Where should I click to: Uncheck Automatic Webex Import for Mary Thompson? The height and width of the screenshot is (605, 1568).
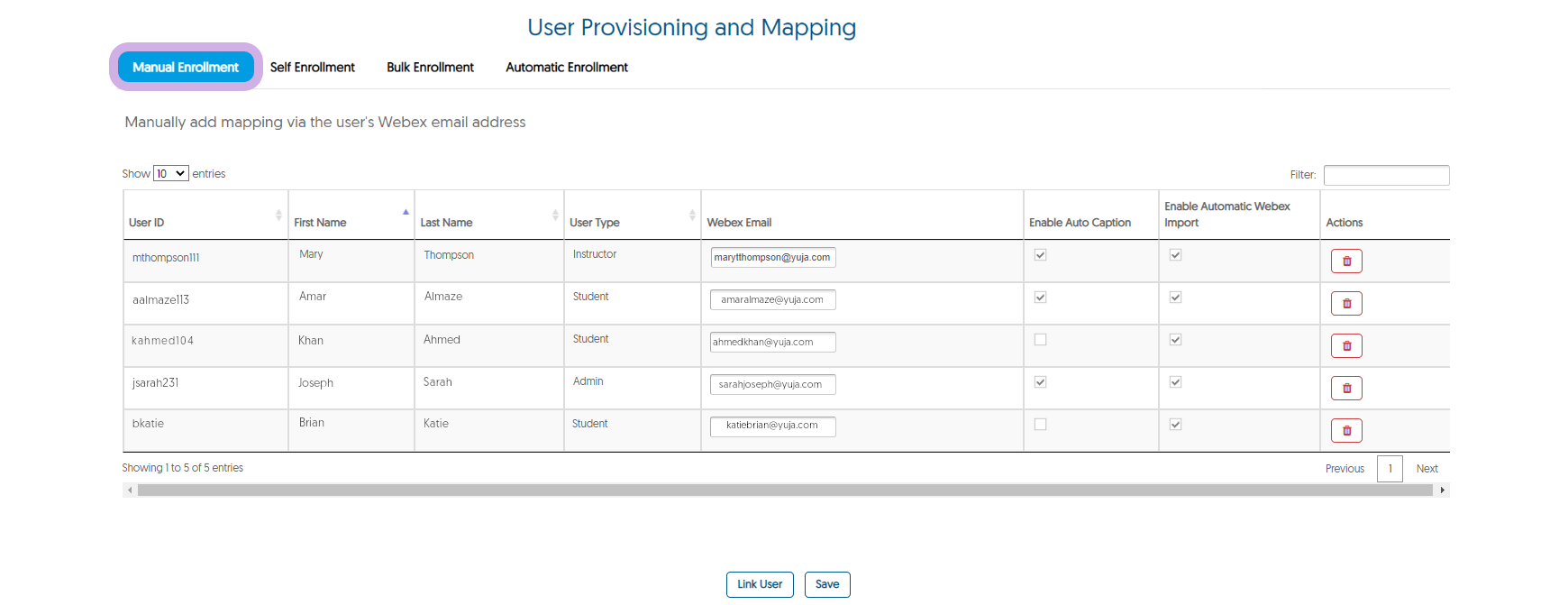pos(1175,255)
